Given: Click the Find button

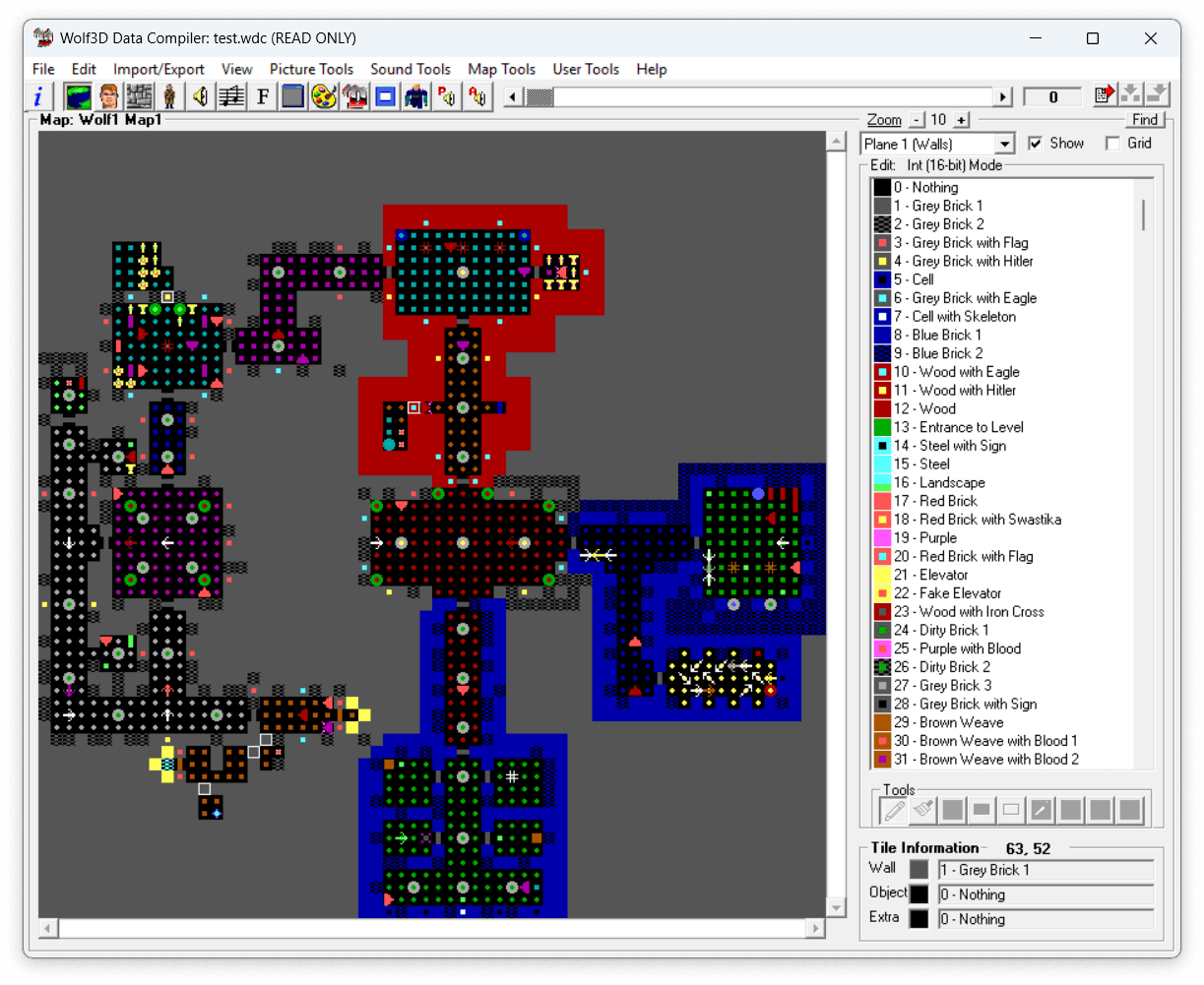Looking at the screenshot, I should tap(1145, 120).
